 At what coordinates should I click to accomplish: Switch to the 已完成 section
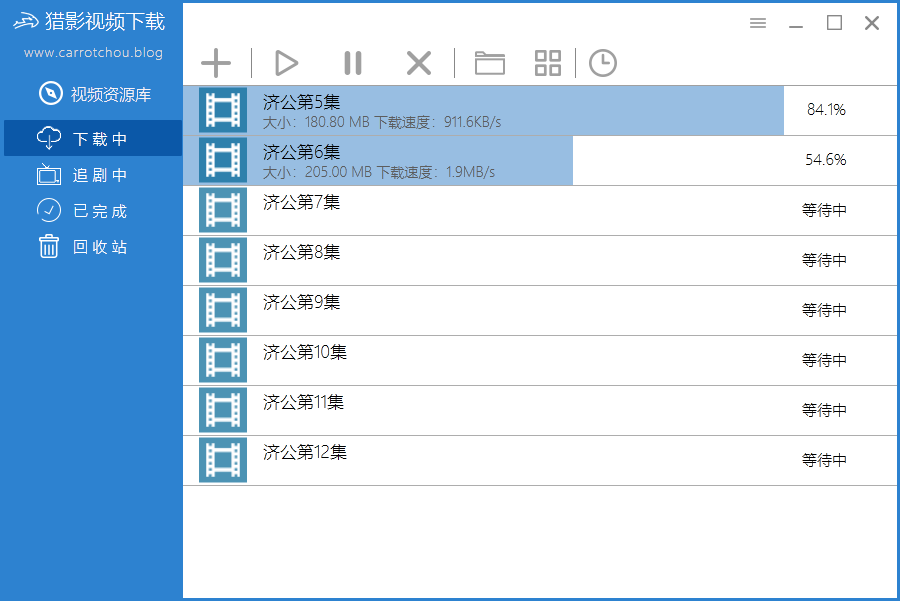coord(90,209)
